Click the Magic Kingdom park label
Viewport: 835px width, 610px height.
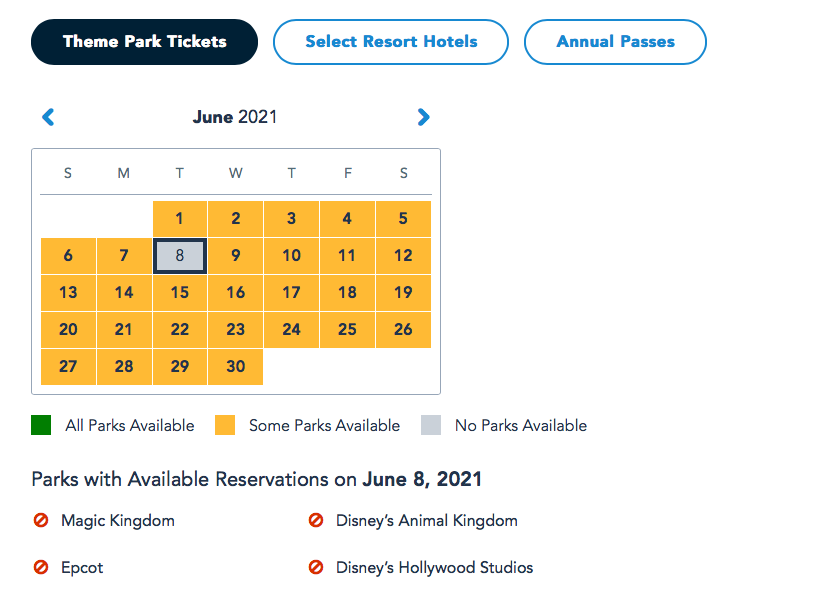click(x=117, y=521)
